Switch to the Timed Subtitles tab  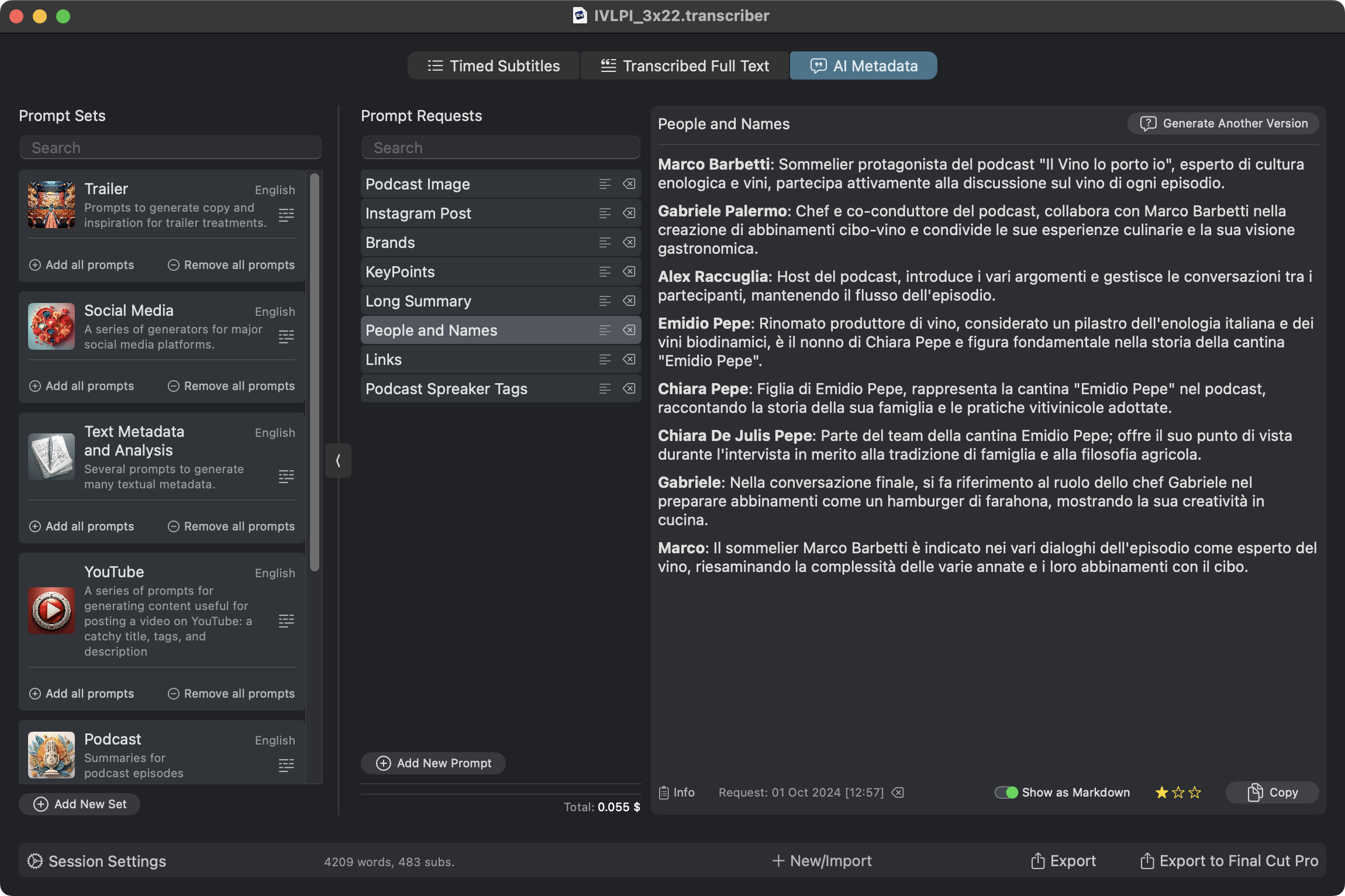click(x=494, y=66)
